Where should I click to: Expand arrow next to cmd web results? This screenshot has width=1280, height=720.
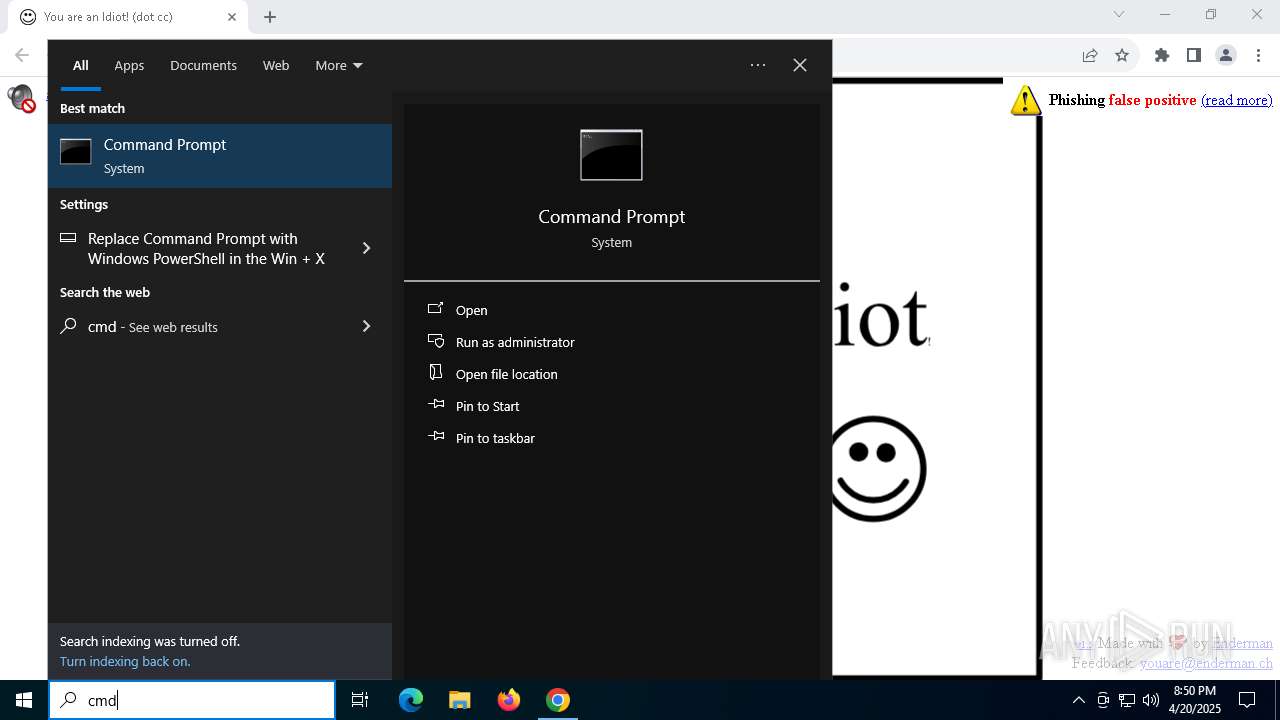(x=366, y=326)
